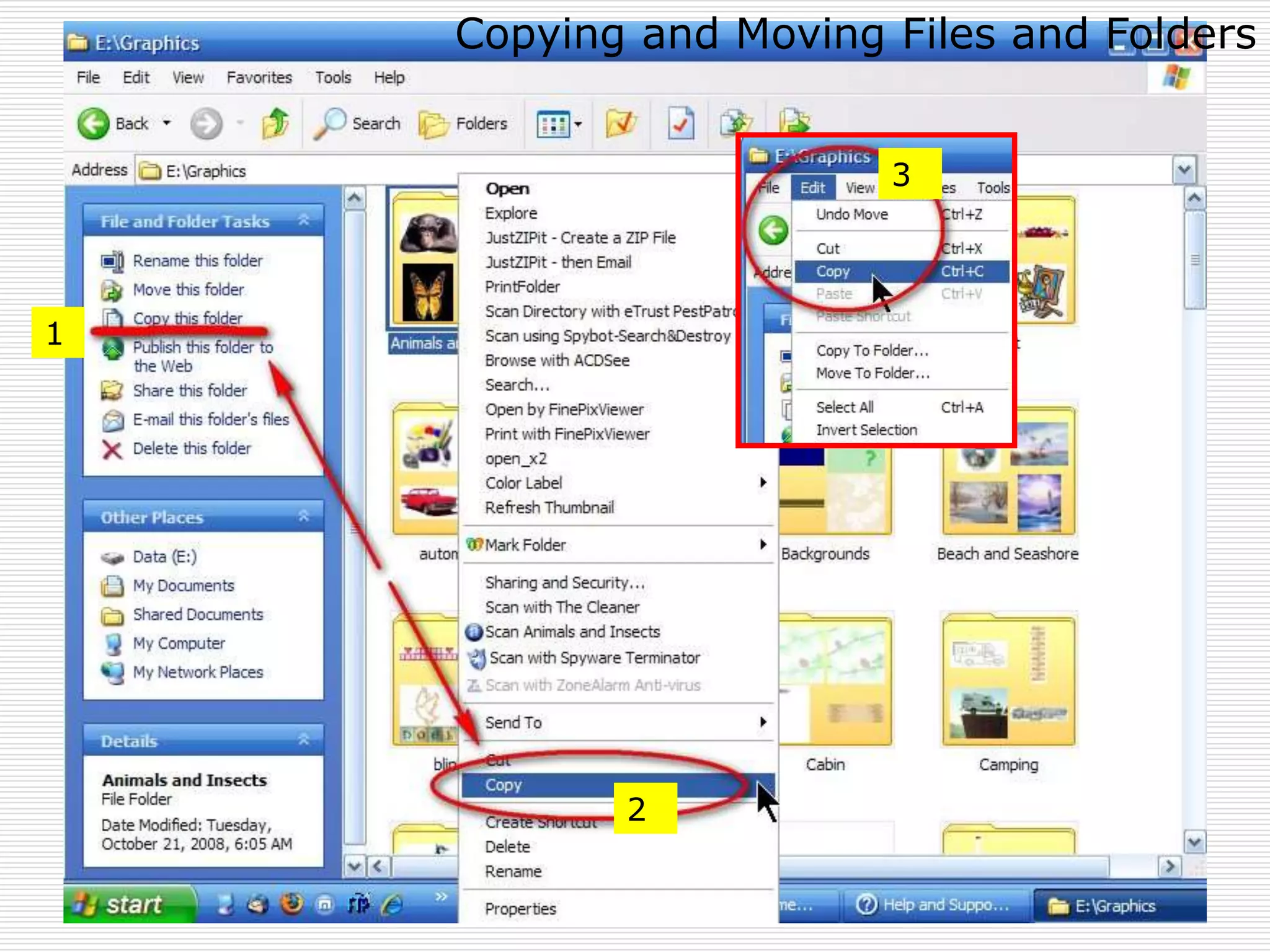
Task: Choose Copy in the context menu
Action: point(618,785)
